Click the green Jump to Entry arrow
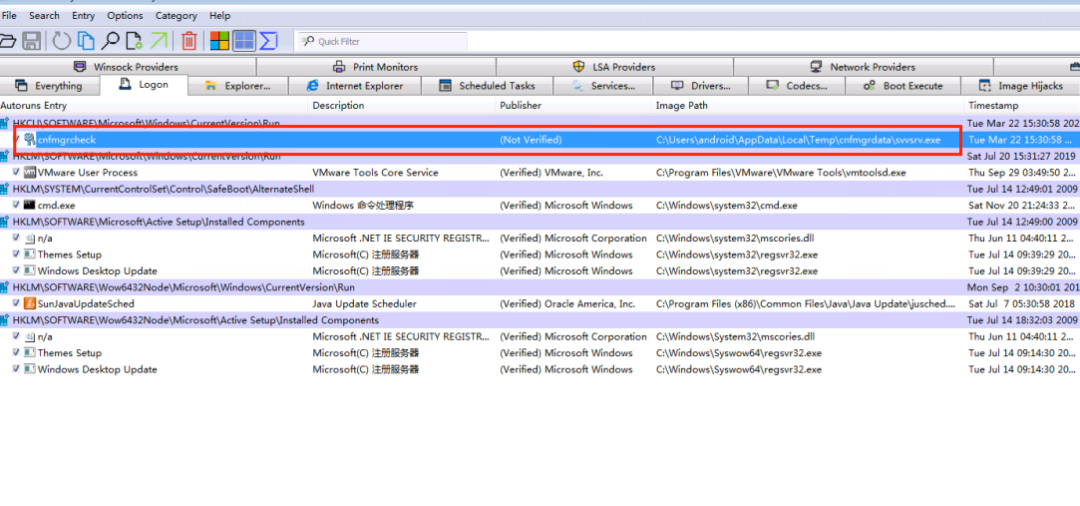This screenshot has width=1080, height=506. click(x=159, y=41)
